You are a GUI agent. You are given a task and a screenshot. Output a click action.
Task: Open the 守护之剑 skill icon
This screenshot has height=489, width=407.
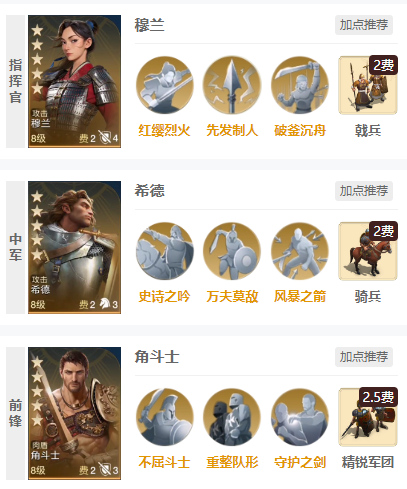pyautogui.click(x=300, y=417)
